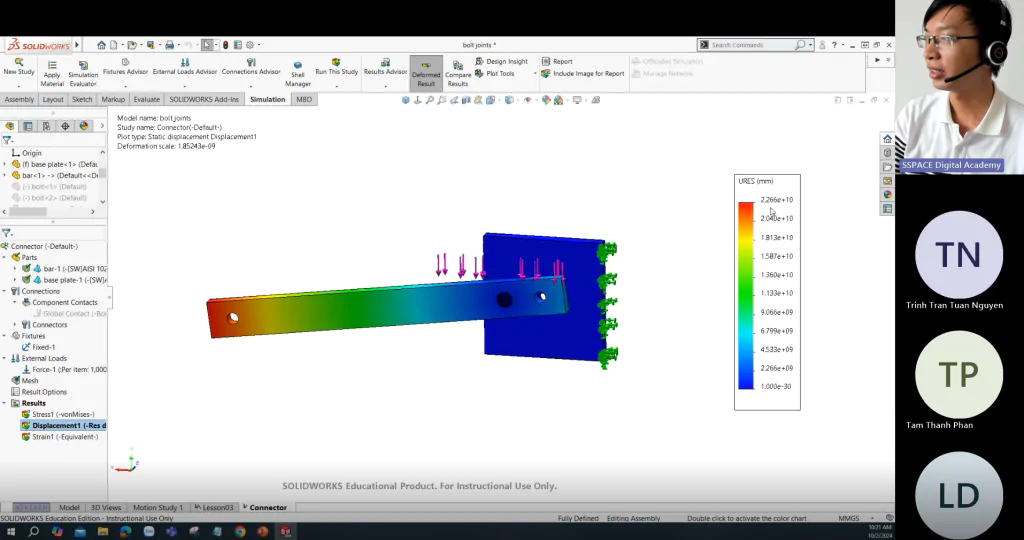Viewport: 1024px width, 540px height.
Task: Switch to the Sketch tab
Action: [x=82, y=99]
